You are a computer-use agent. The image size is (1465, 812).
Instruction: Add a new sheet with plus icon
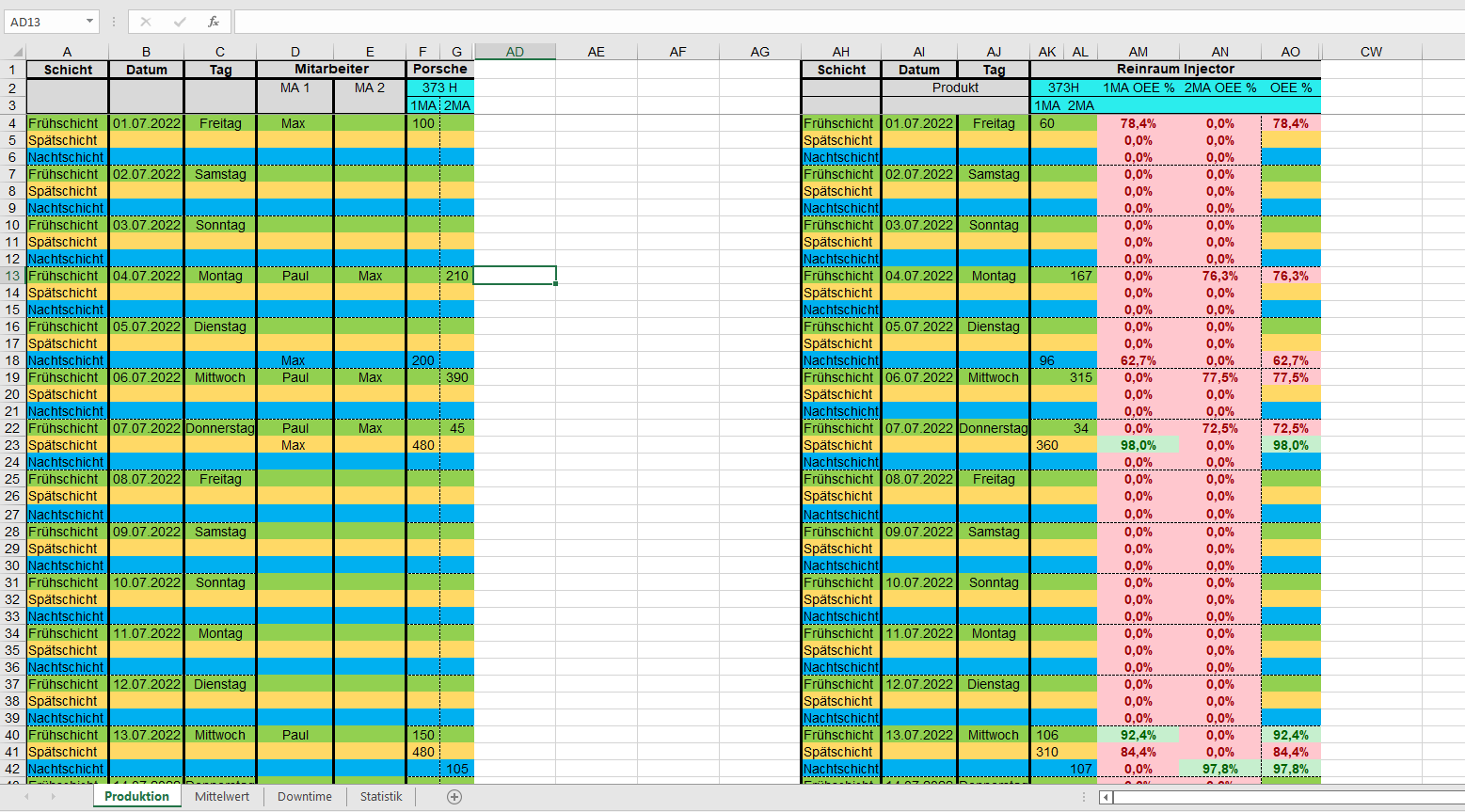coord(454,797)
